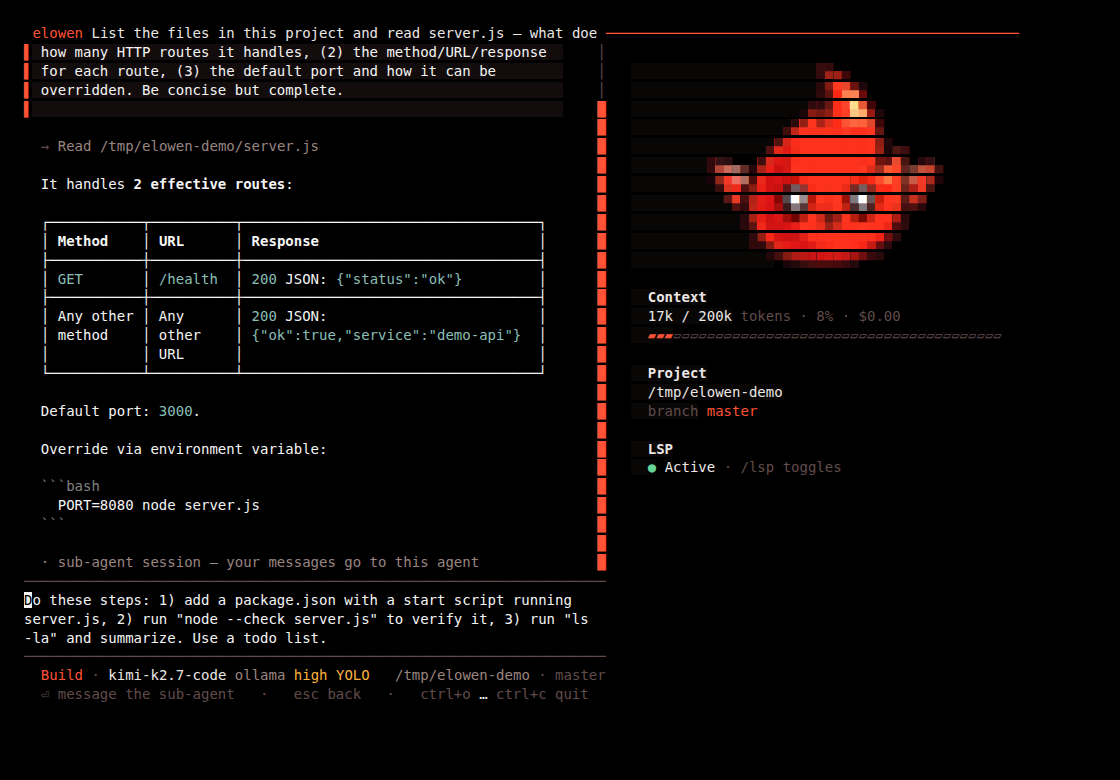Image resolution: width=1120 pixels, height=780 pixels.
Task: Click the green LSP Active status dot
Action: pyautogui.click(x=651, y=469)
